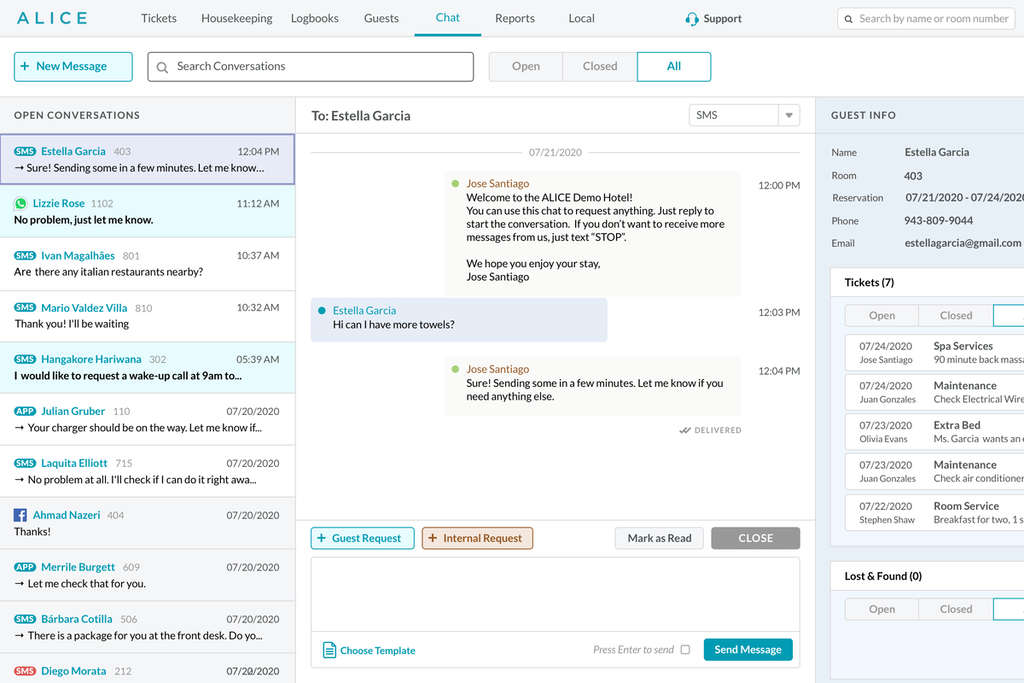Click the Facebook icon beside Ahmad Nazeri

(20, 515)
